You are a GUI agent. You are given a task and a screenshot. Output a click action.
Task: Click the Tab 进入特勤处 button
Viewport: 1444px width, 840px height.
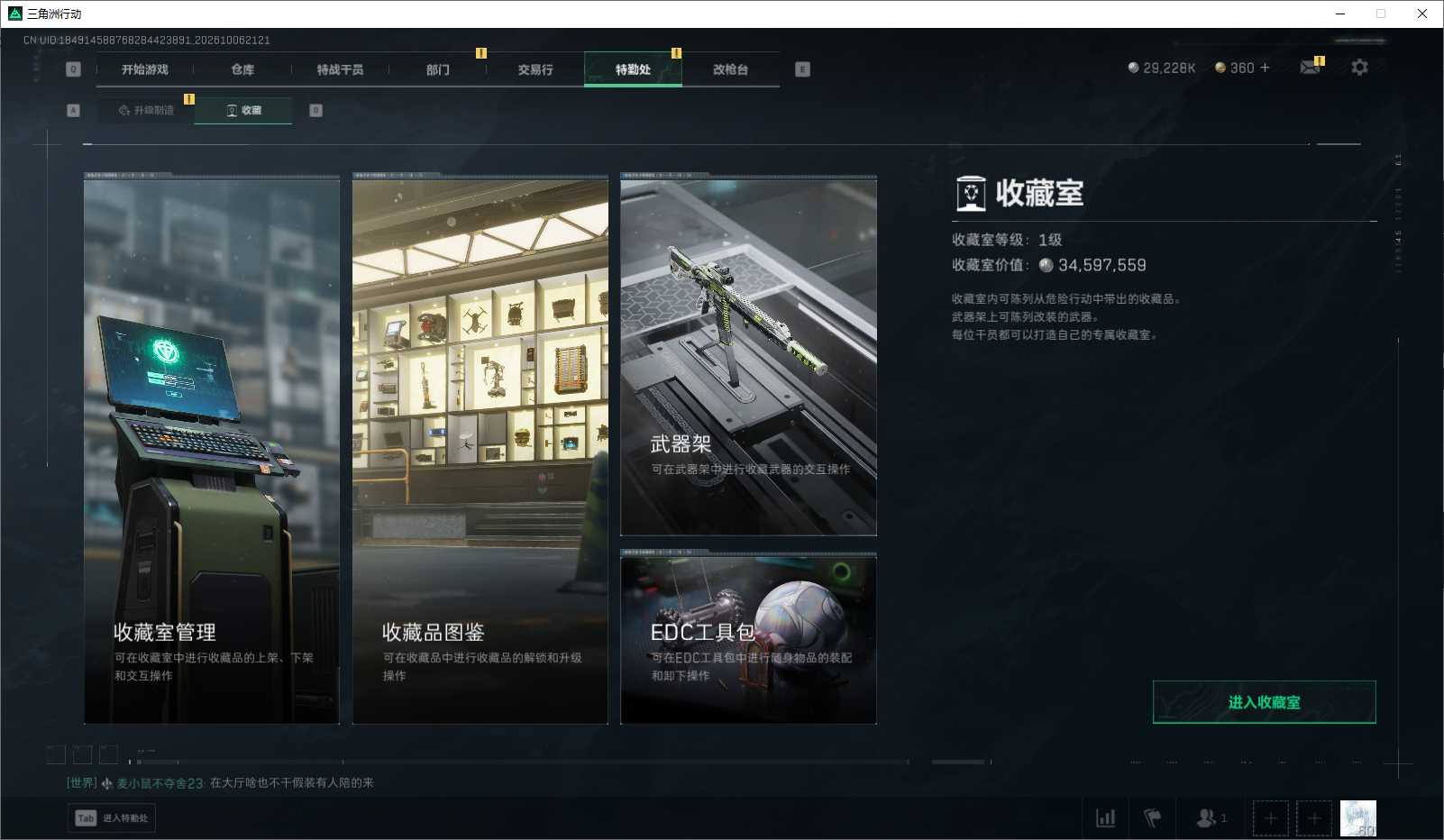[x=112, y=818]
